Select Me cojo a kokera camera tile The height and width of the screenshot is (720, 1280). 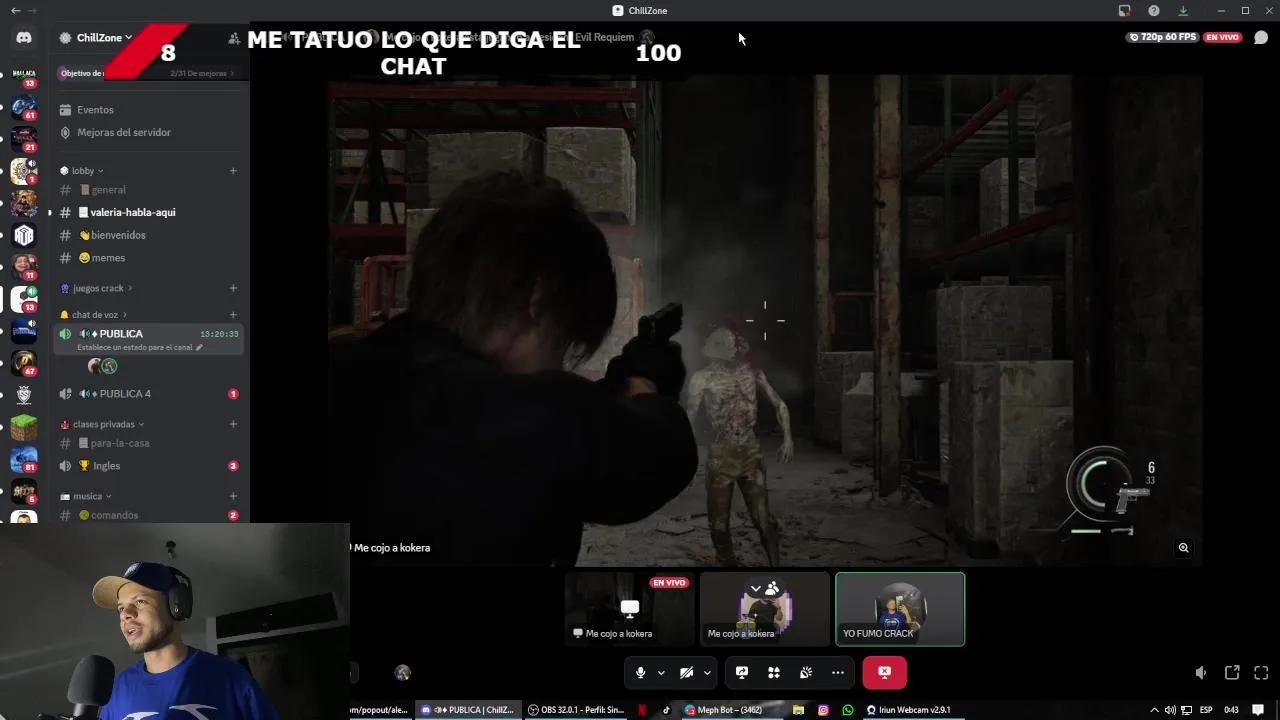click(765, 609)
